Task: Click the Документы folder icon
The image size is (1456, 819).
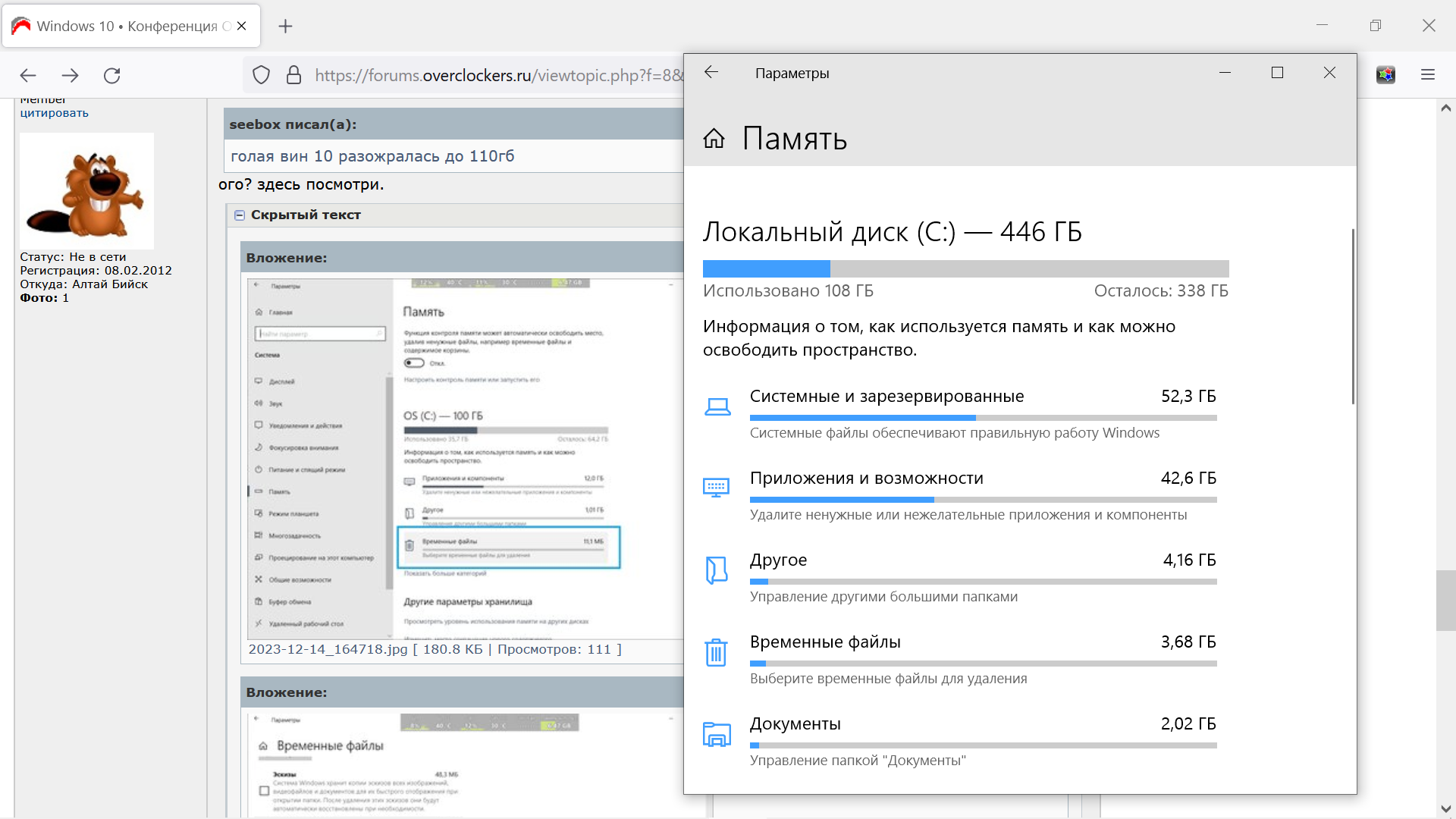Action: tap(717, 734)
